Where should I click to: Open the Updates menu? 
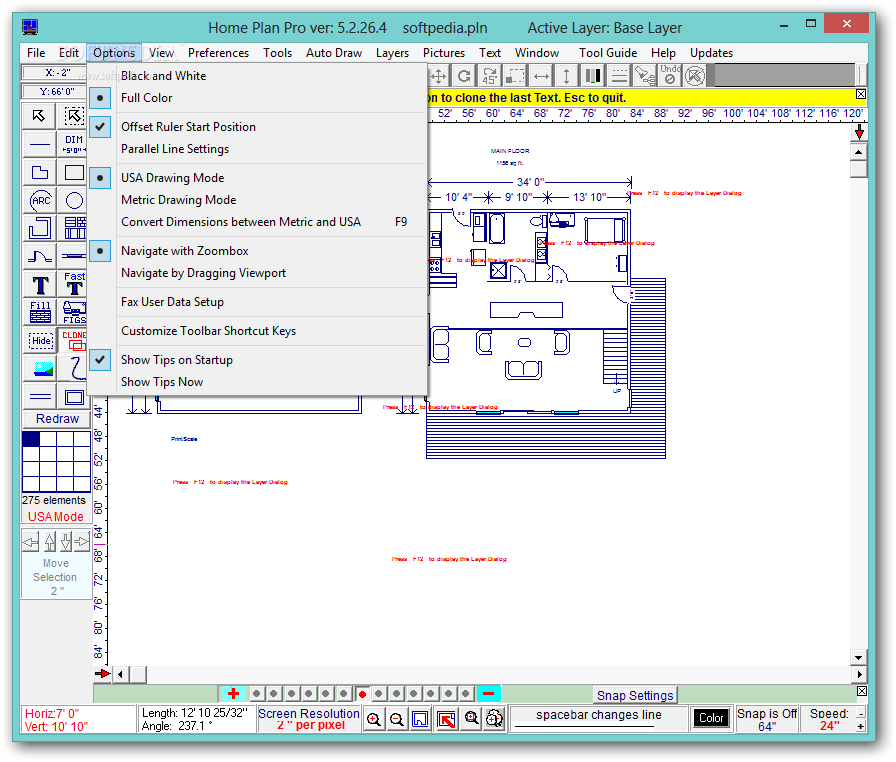711,53
